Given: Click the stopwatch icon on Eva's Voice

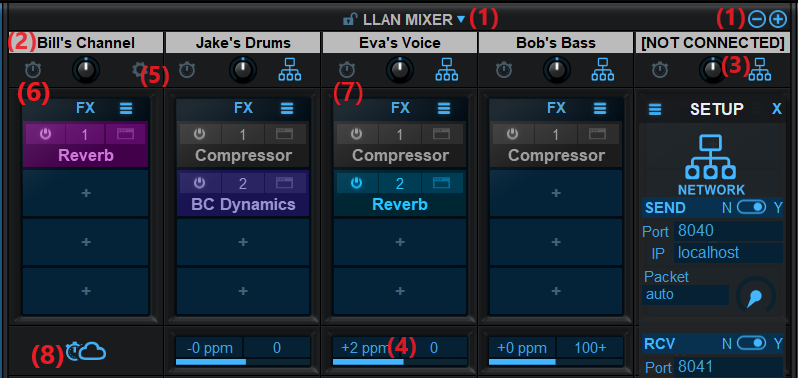Looking at the screenshot, I should (347, 70).
